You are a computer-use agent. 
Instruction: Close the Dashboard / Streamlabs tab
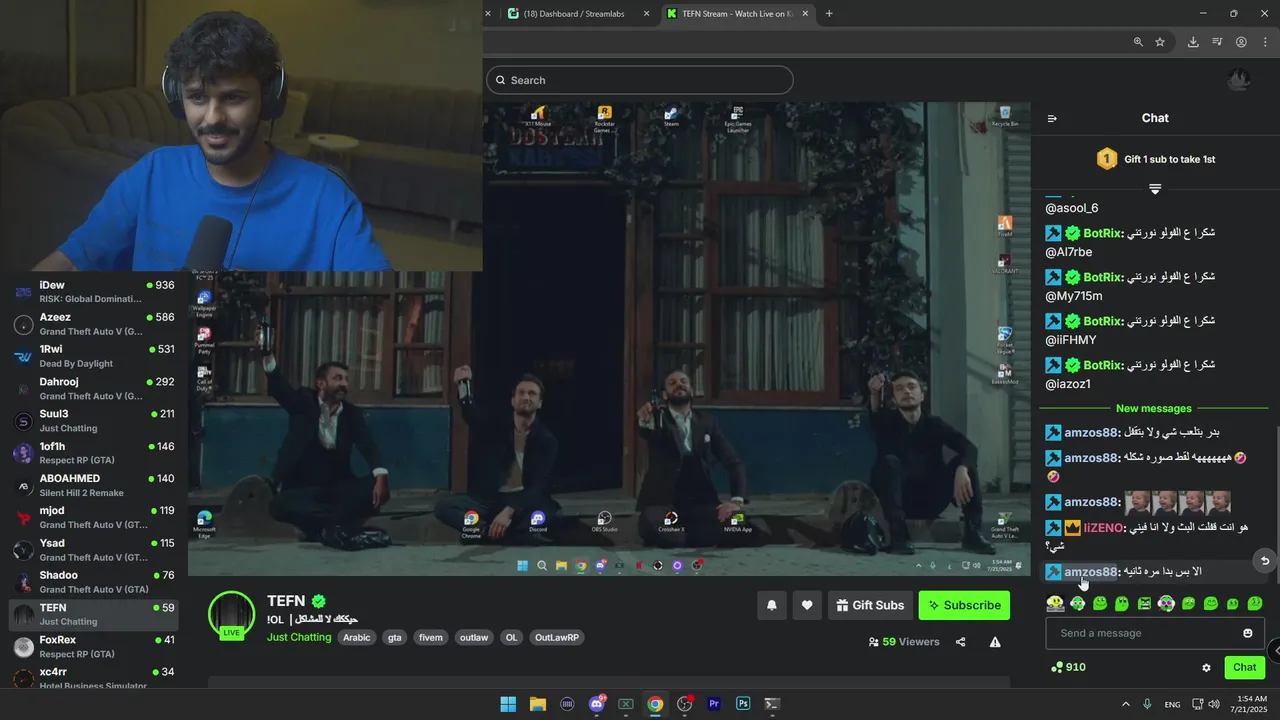click(x=646, y=14)
